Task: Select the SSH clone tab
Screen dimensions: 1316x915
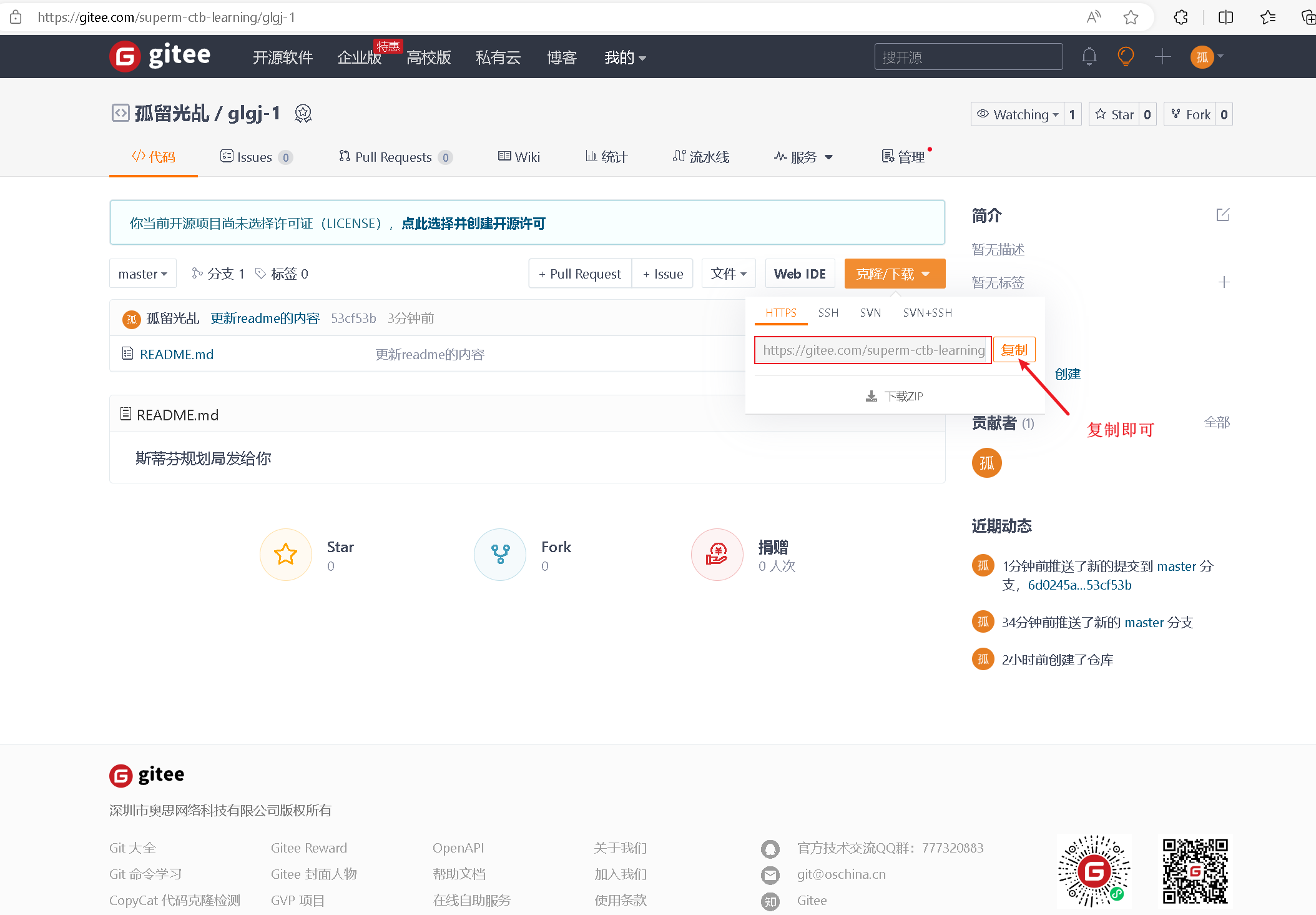Action: pyautogui.click(x=828, y=312)
